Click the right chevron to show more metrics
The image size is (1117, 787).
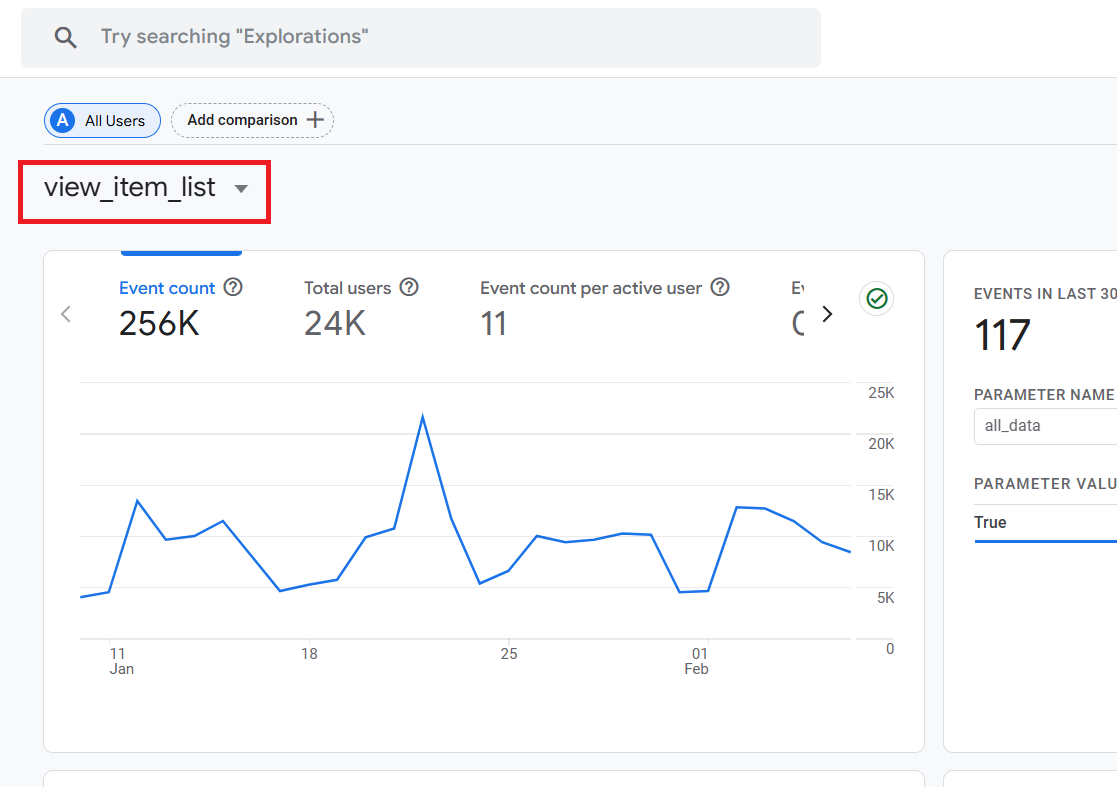click(x=827, y=314)
